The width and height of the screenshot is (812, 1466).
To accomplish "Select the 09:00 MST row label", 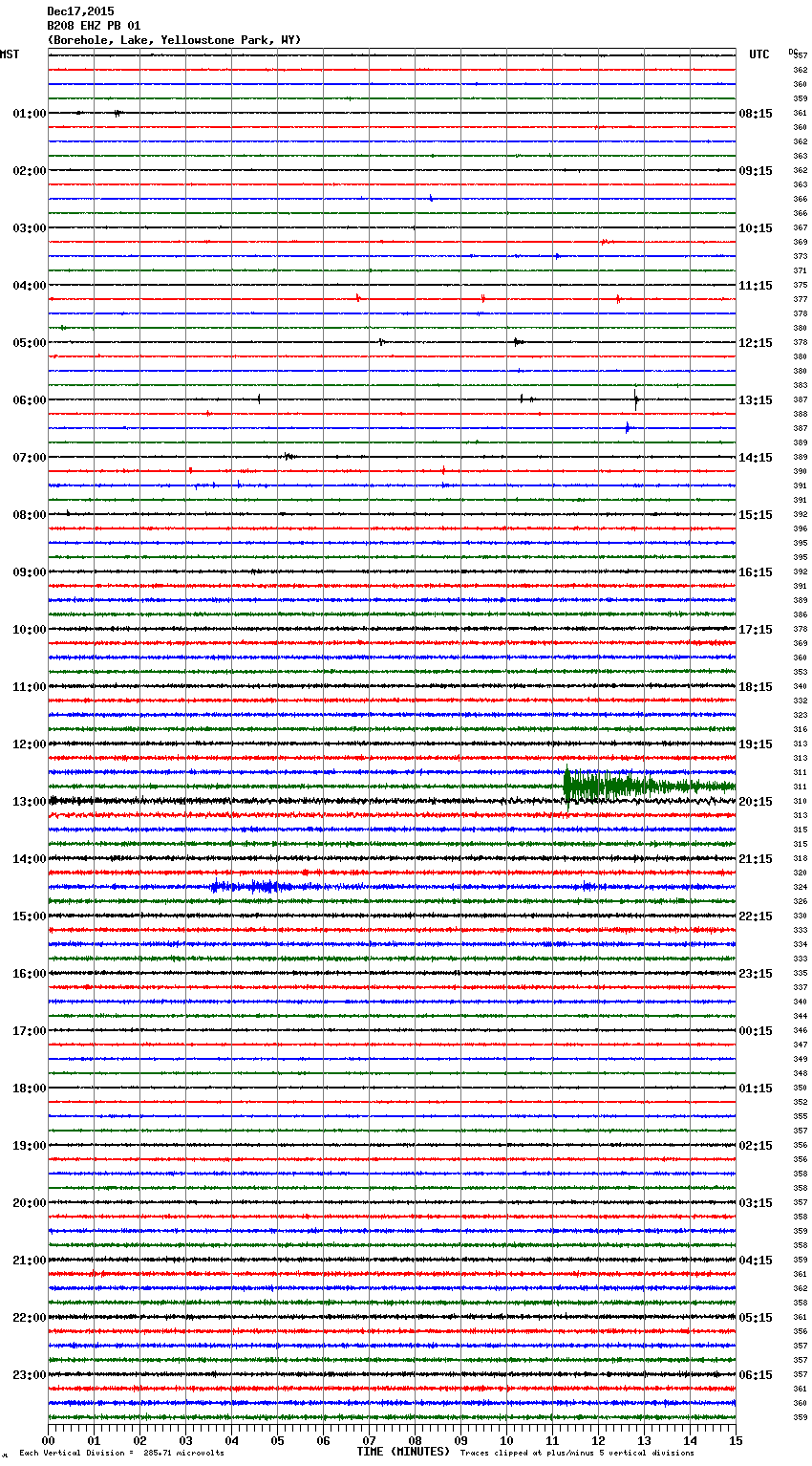I will click(30, 572).
